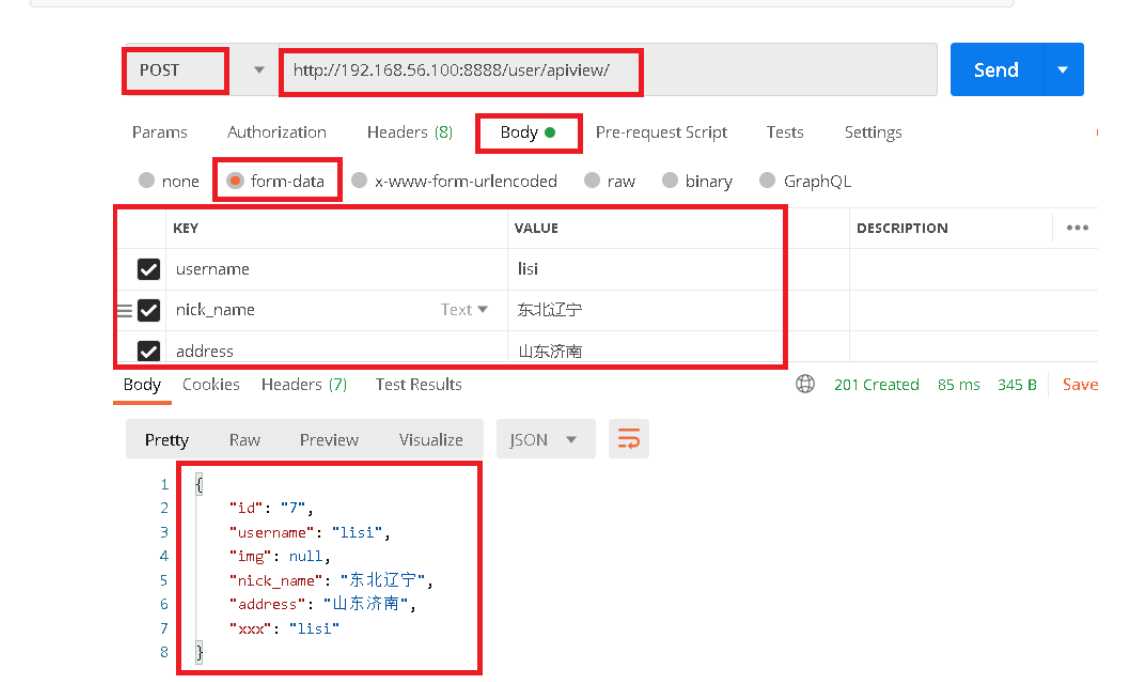Click the "xxx": "lisi" JSON line

tap(284, 629)
